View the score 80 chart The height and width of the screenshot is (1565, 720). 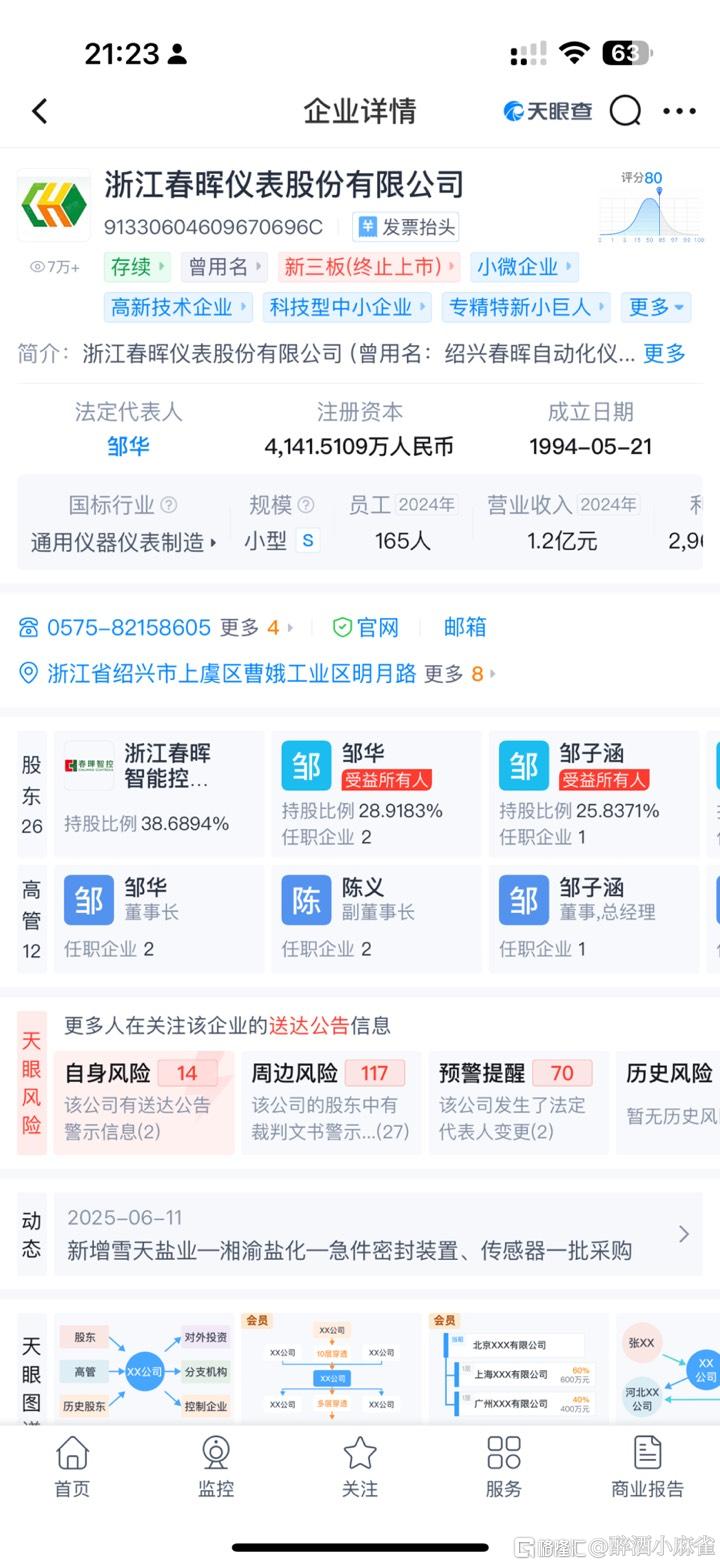point(650,207)
